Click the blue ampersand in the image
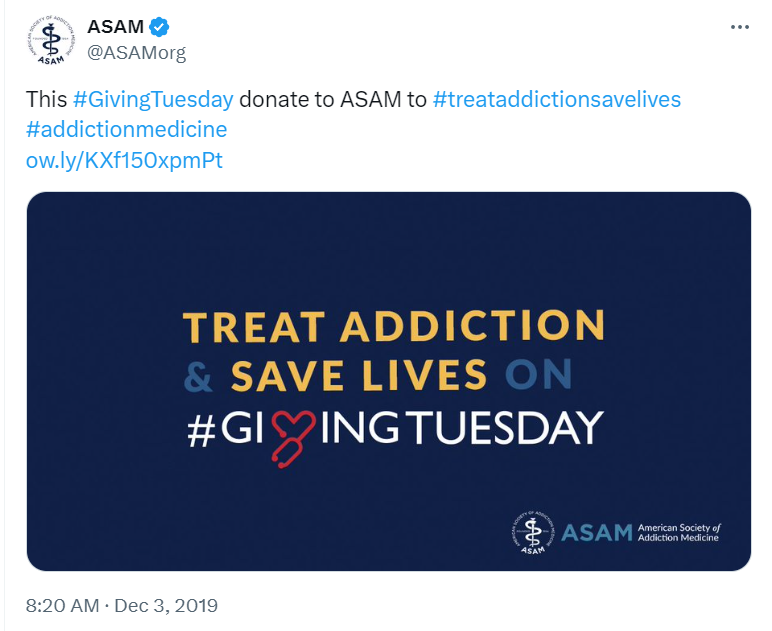 point(199,377)
